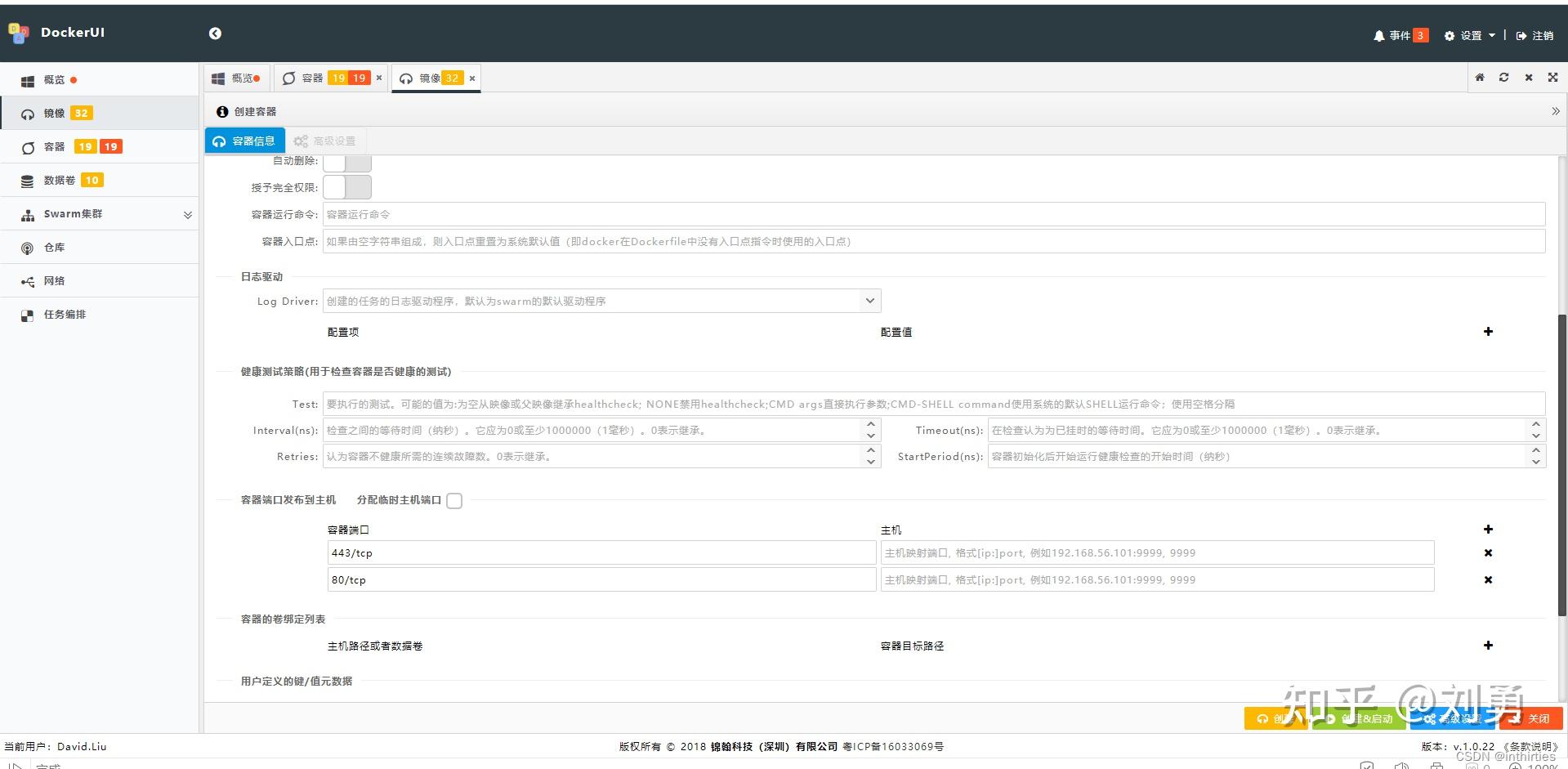Open the 仓库 registry sidebar item
The image size is (1568, 769).
(52, 247)
